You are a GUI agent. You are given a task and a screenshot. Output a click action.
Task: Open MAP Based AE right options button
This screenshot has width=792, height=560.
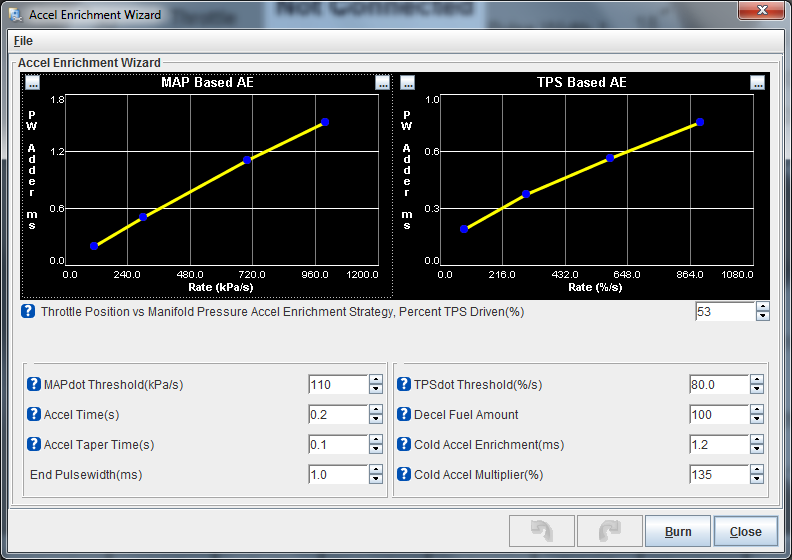coord(382,83)
